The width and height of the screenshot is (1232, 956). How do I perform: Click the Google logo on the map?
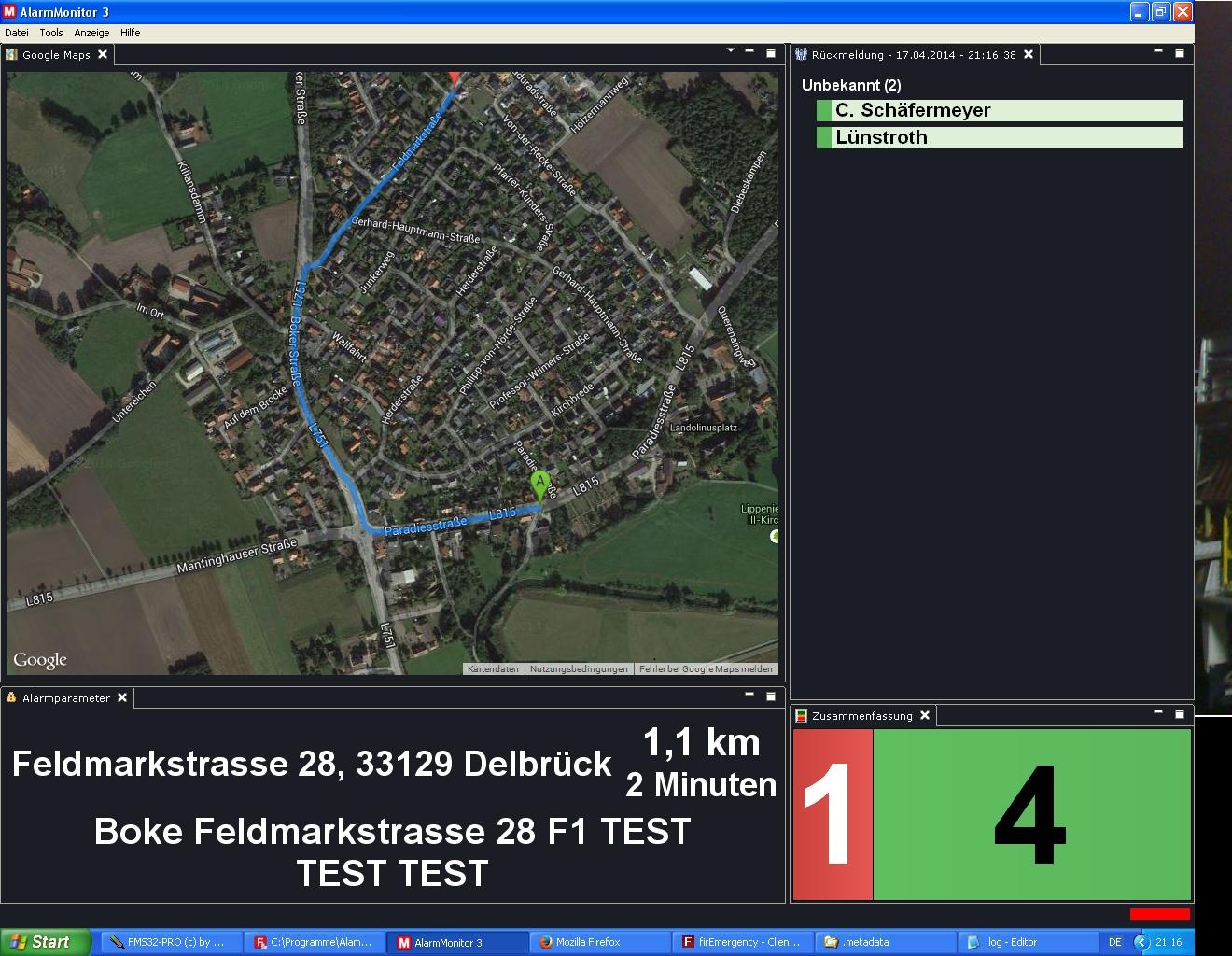pos(40,660)
